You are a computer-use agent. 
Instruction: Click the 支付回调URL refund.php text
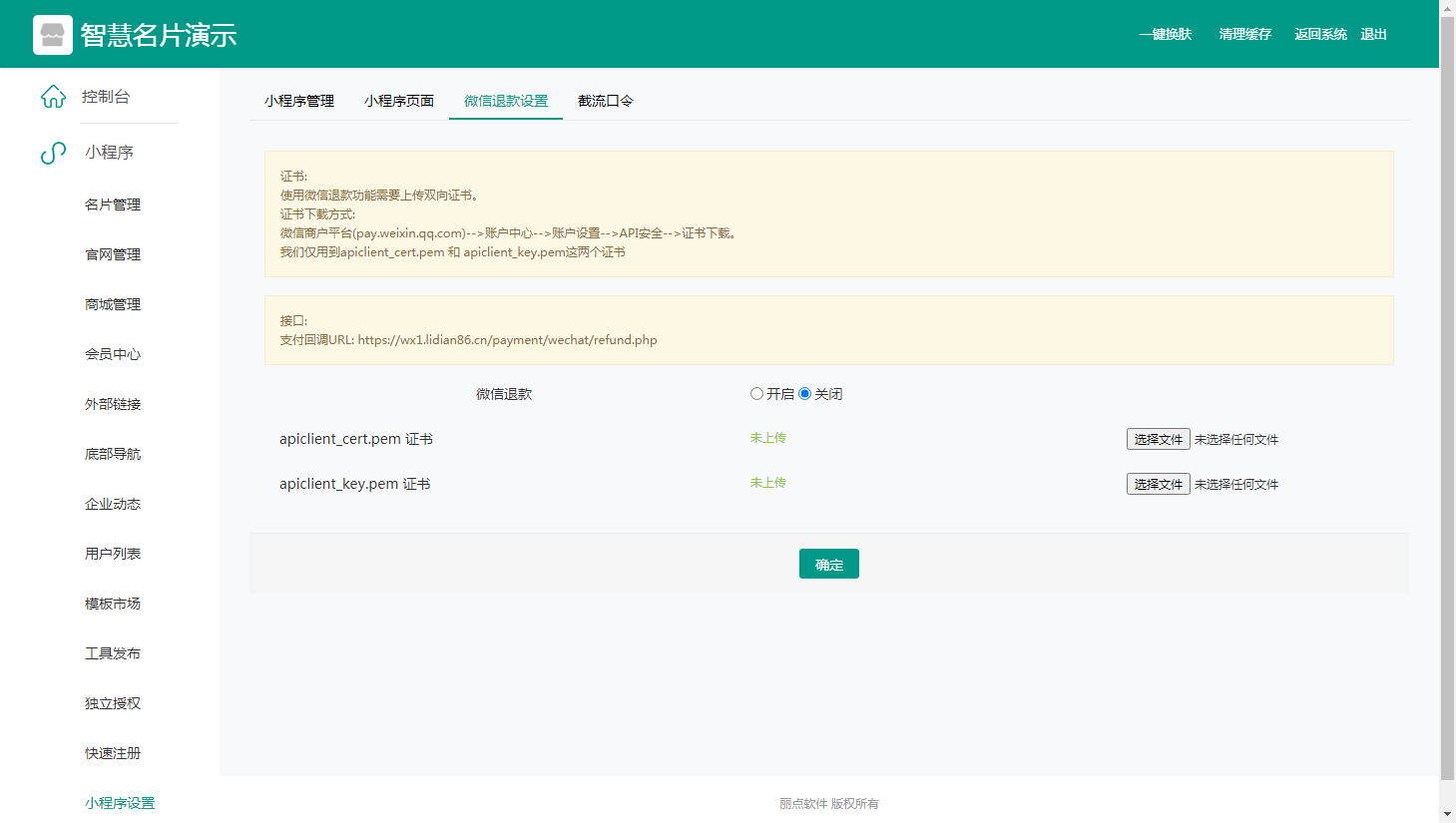click(469, 340)
